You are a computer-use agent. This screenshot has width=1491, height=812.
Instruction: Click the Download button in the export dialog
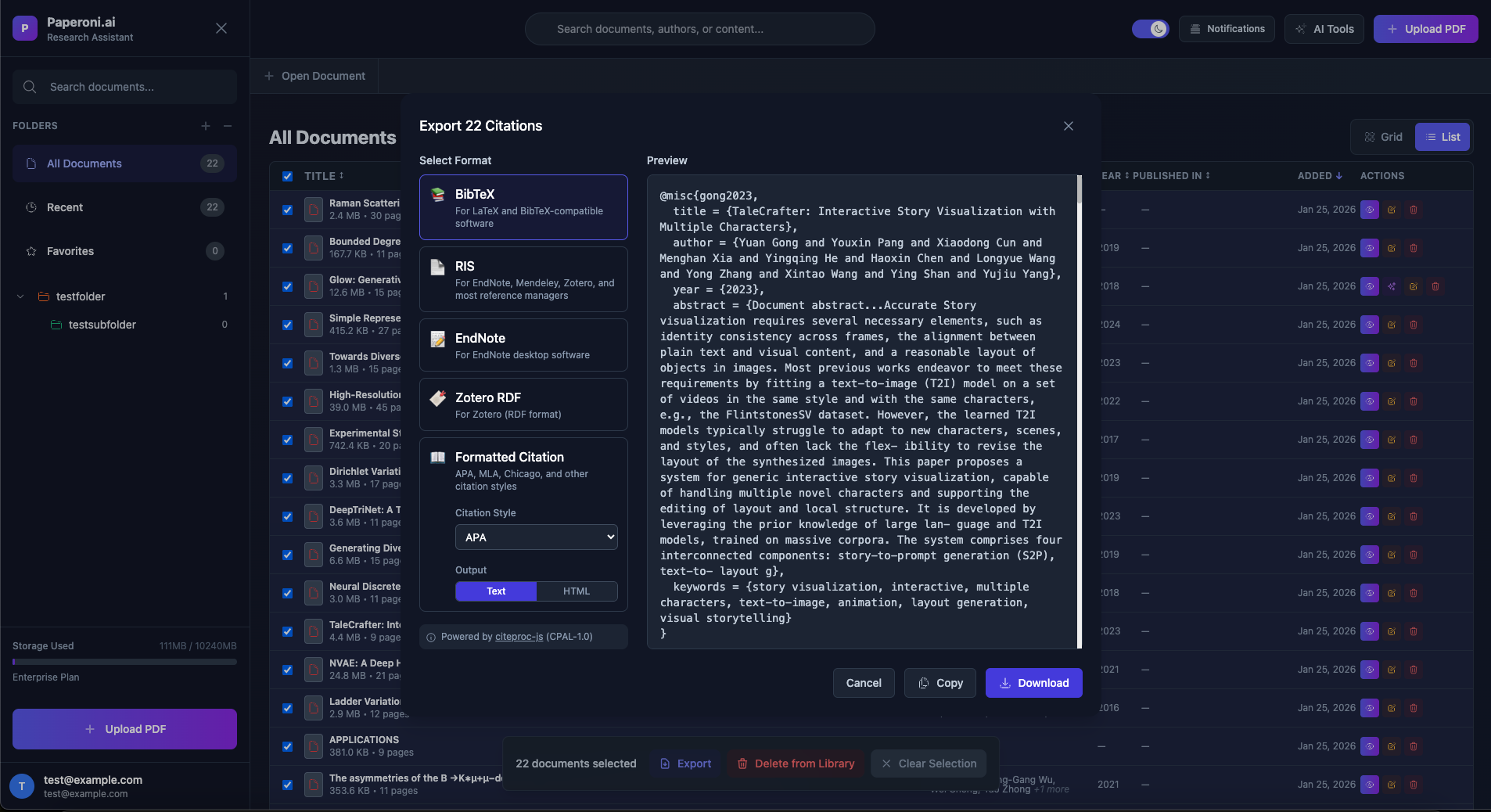(1033, 683)
